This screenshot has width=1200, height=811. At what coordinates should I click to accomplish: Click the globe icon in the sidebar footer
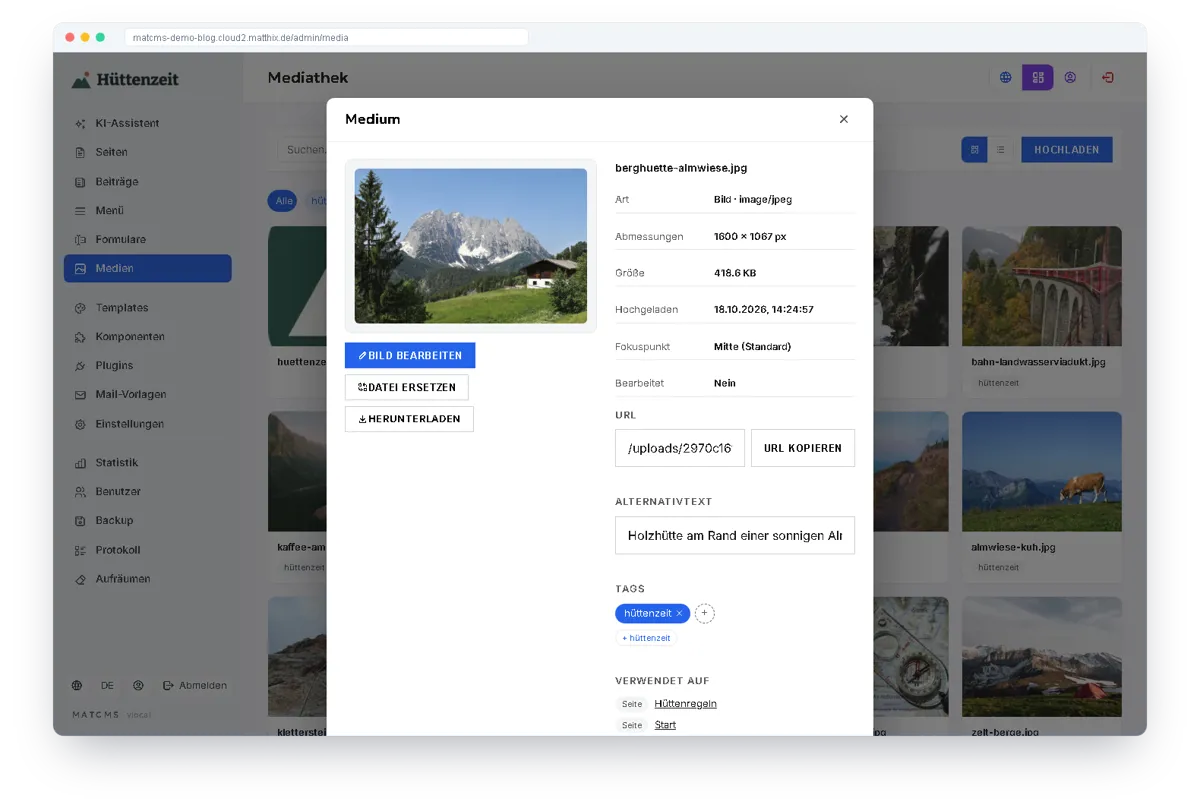click(77, 686)
